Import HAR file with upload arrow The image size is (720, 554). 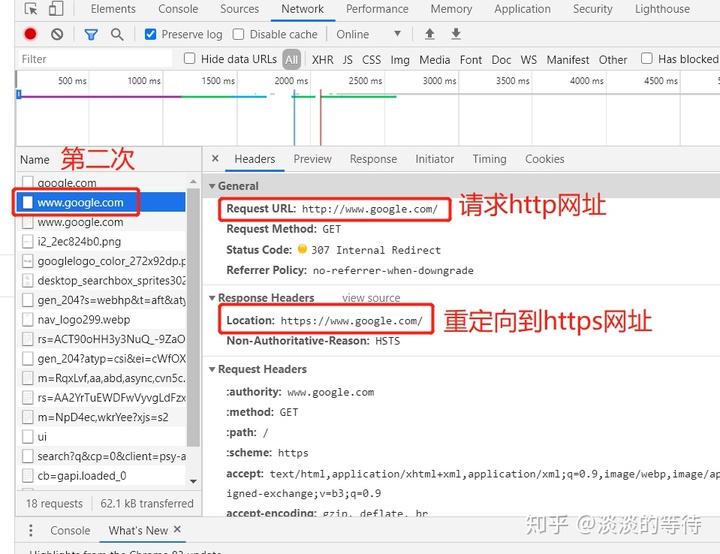click(x=429, y=34)
